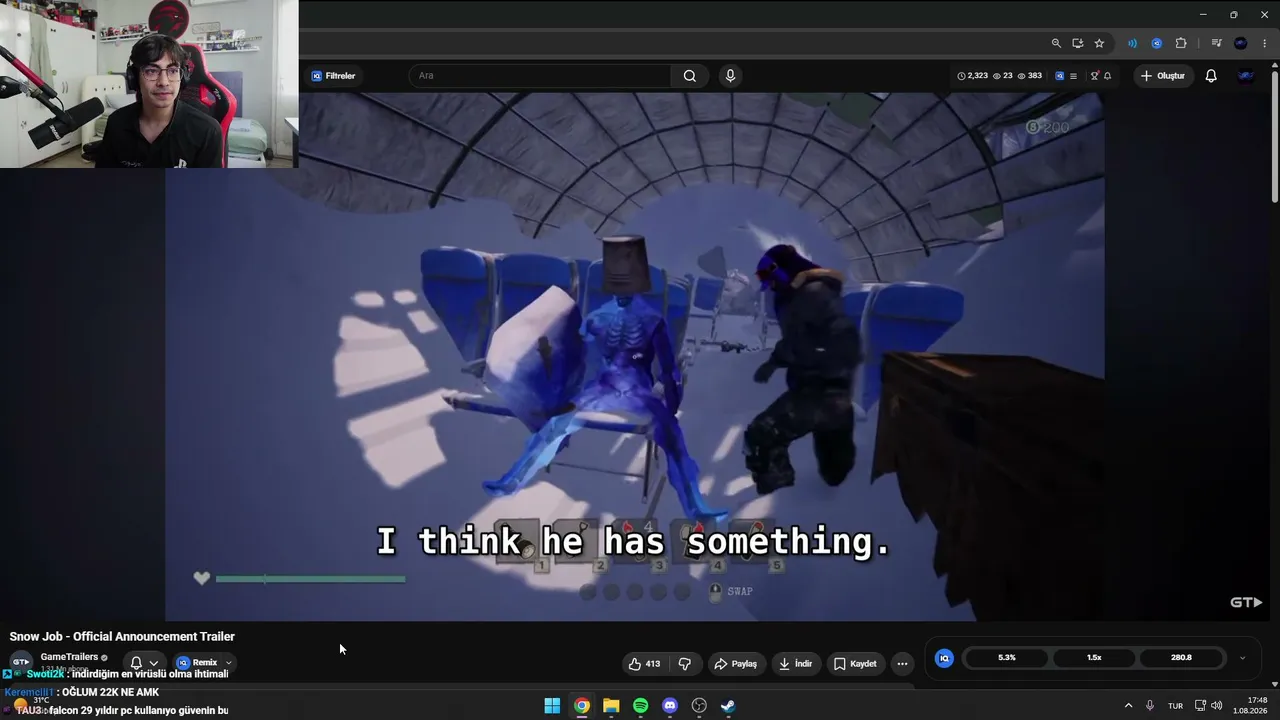
Task: Click the Remix button
Action: coord(197,663)
